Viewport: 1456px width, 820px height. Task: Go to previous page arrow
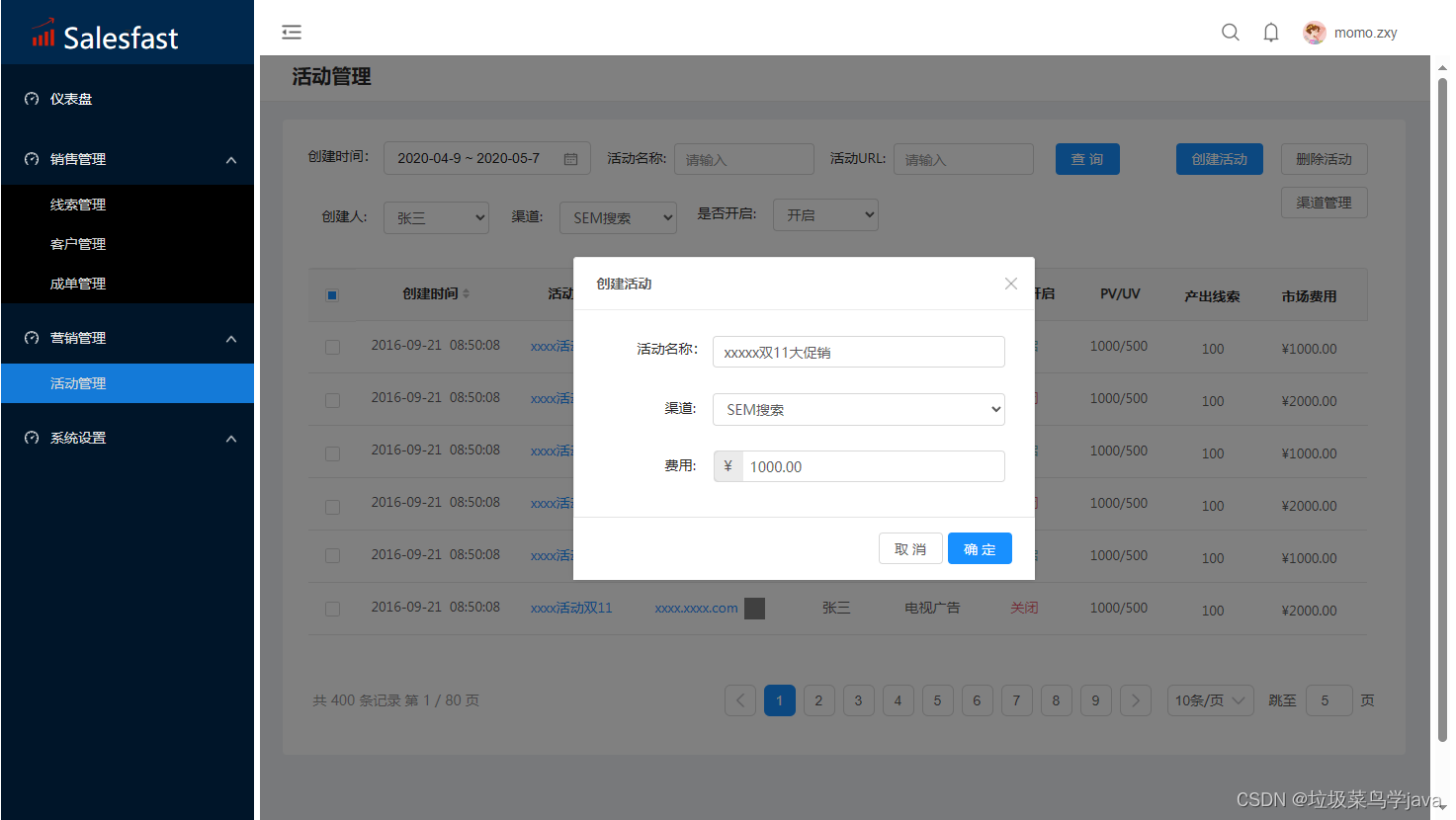click(x=740, y=700)
